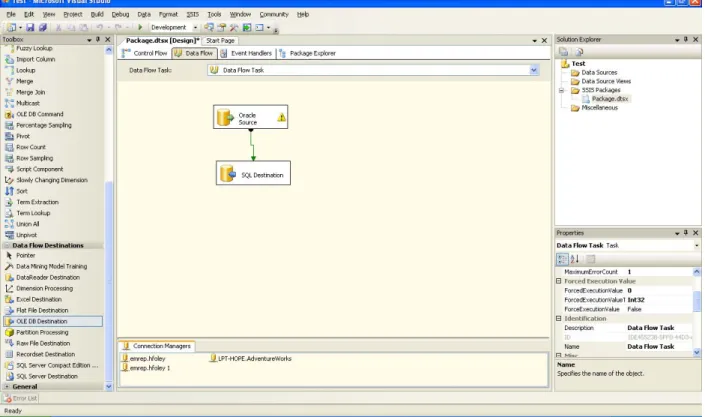Select the Connection Managers tab

pos(157,346)
